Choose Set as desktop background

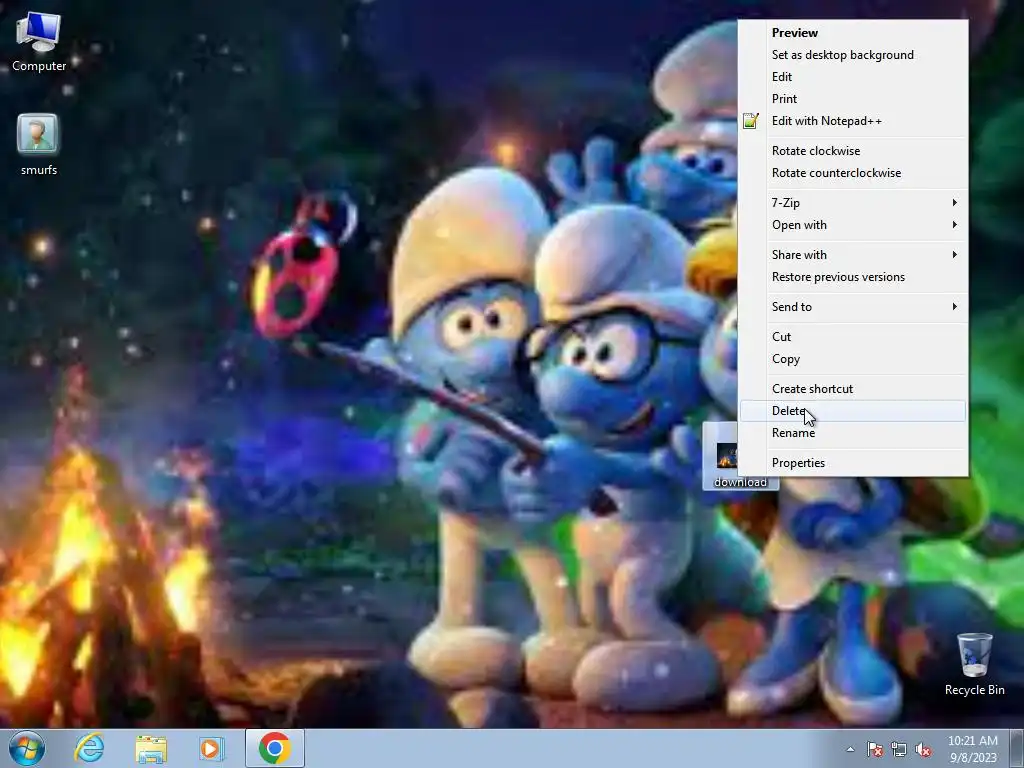[853, 55]
